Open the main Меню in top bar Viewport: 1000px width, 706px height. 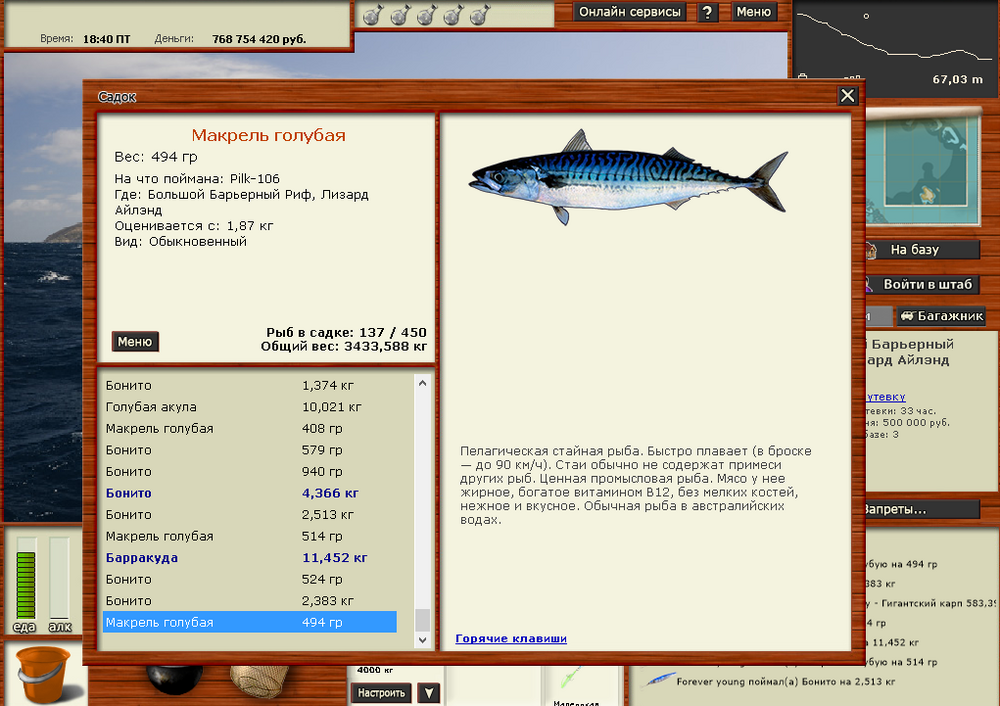(753, 12)
